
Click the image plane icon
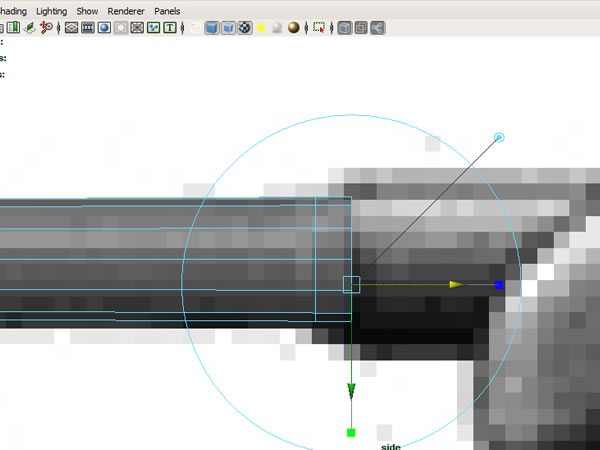pos(30,28)
